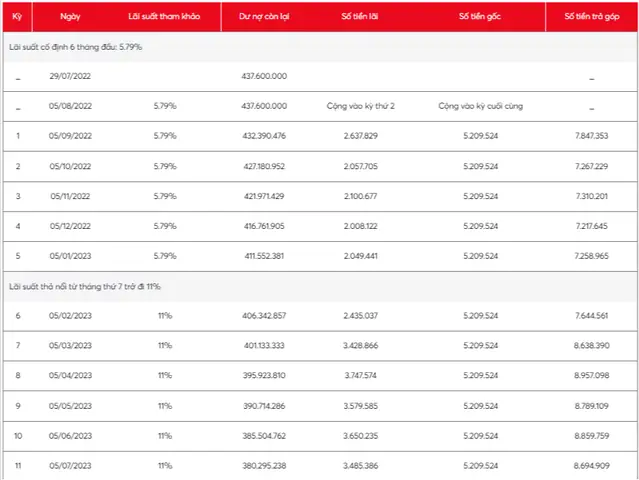
Task: Click balance 421.971.429
Action: (264, 196)
